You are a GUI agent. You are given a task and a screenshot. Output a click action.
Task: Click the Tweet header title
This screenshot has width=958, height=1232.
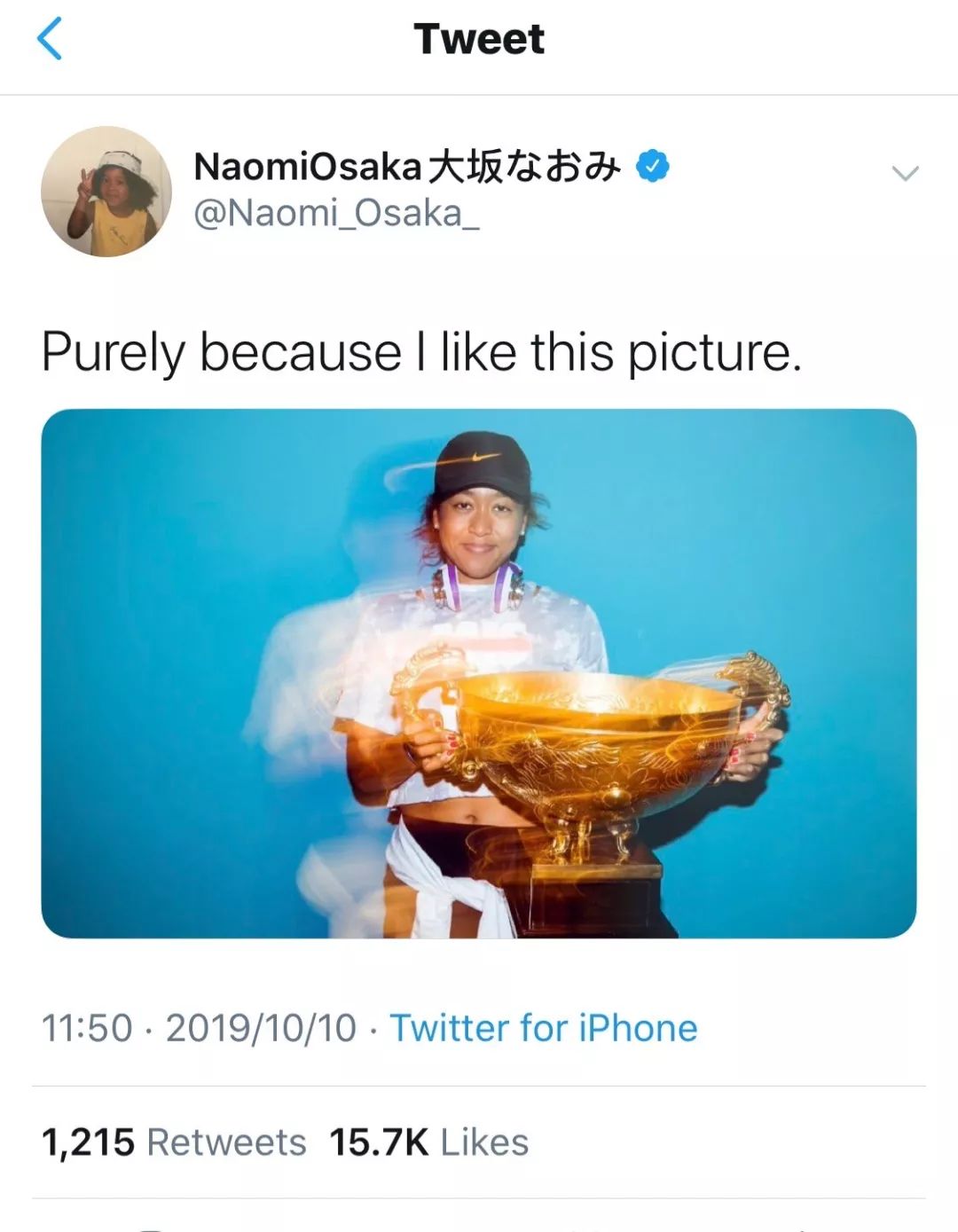479,39
